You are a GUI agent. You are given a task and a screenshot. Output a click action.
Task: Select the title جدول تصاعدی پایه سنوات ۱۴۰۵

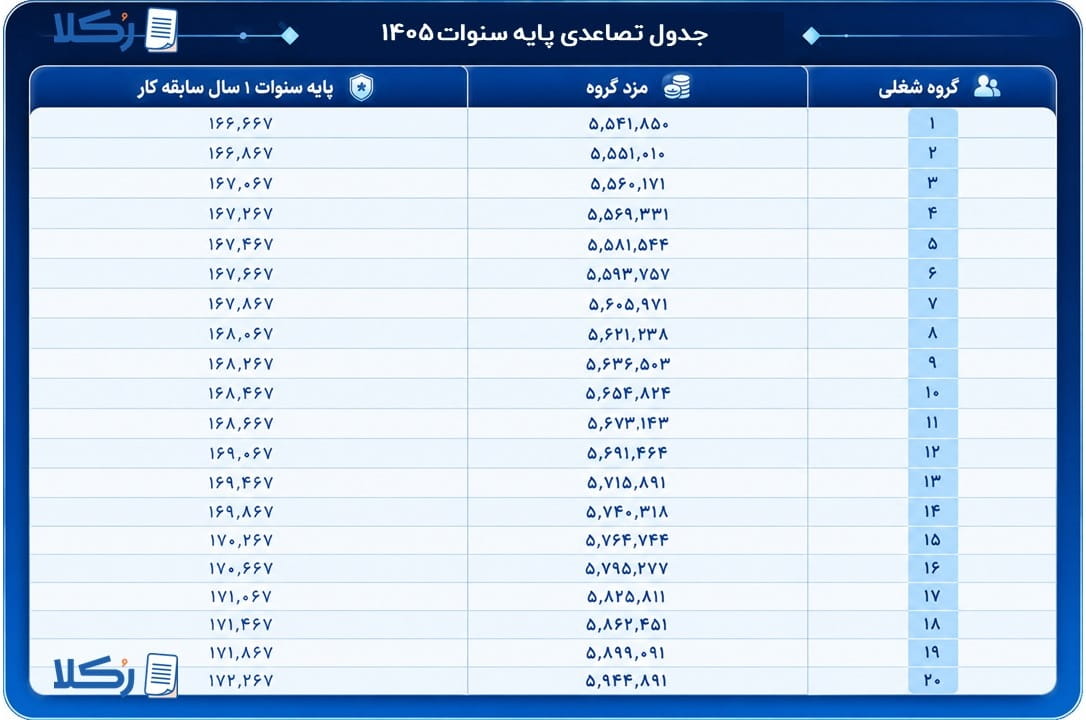(544, 33)
